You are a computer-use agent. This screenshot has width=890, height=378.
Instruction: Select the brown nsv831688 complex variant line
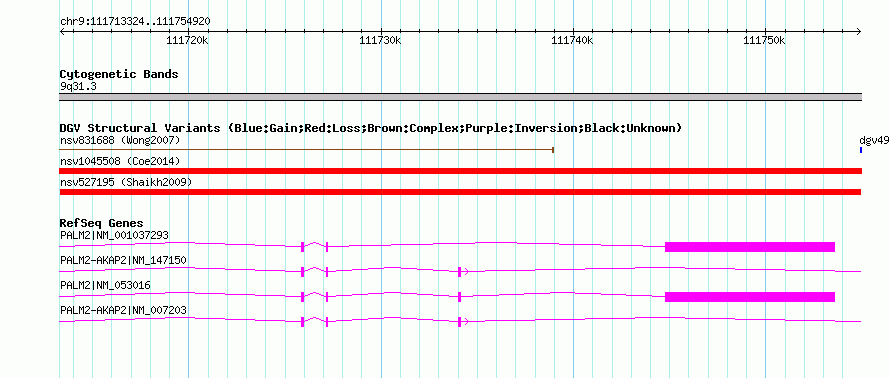click(x=307, y=150)
